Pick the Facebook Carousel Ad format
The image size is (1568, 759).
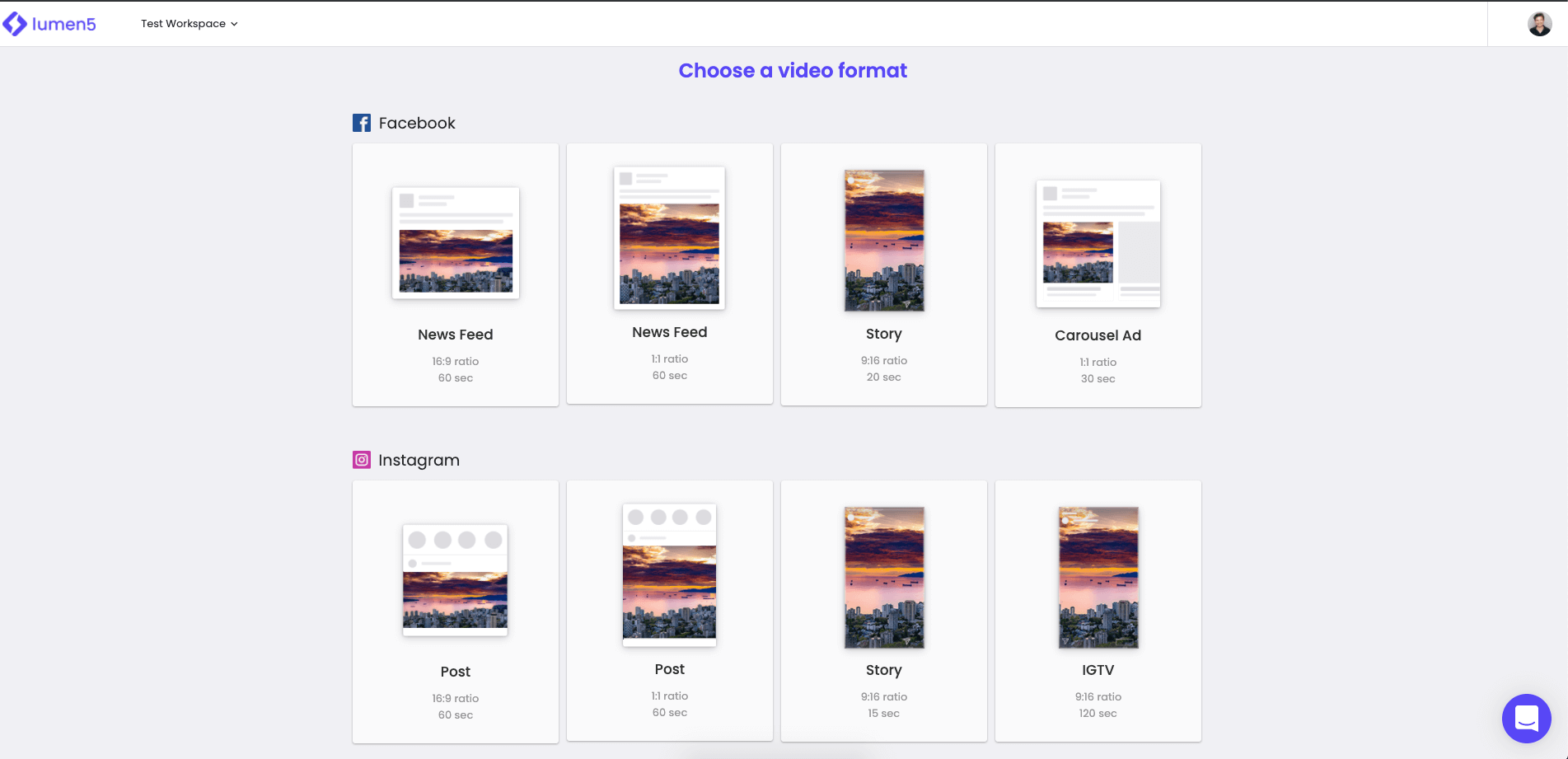click(1098, 275)
